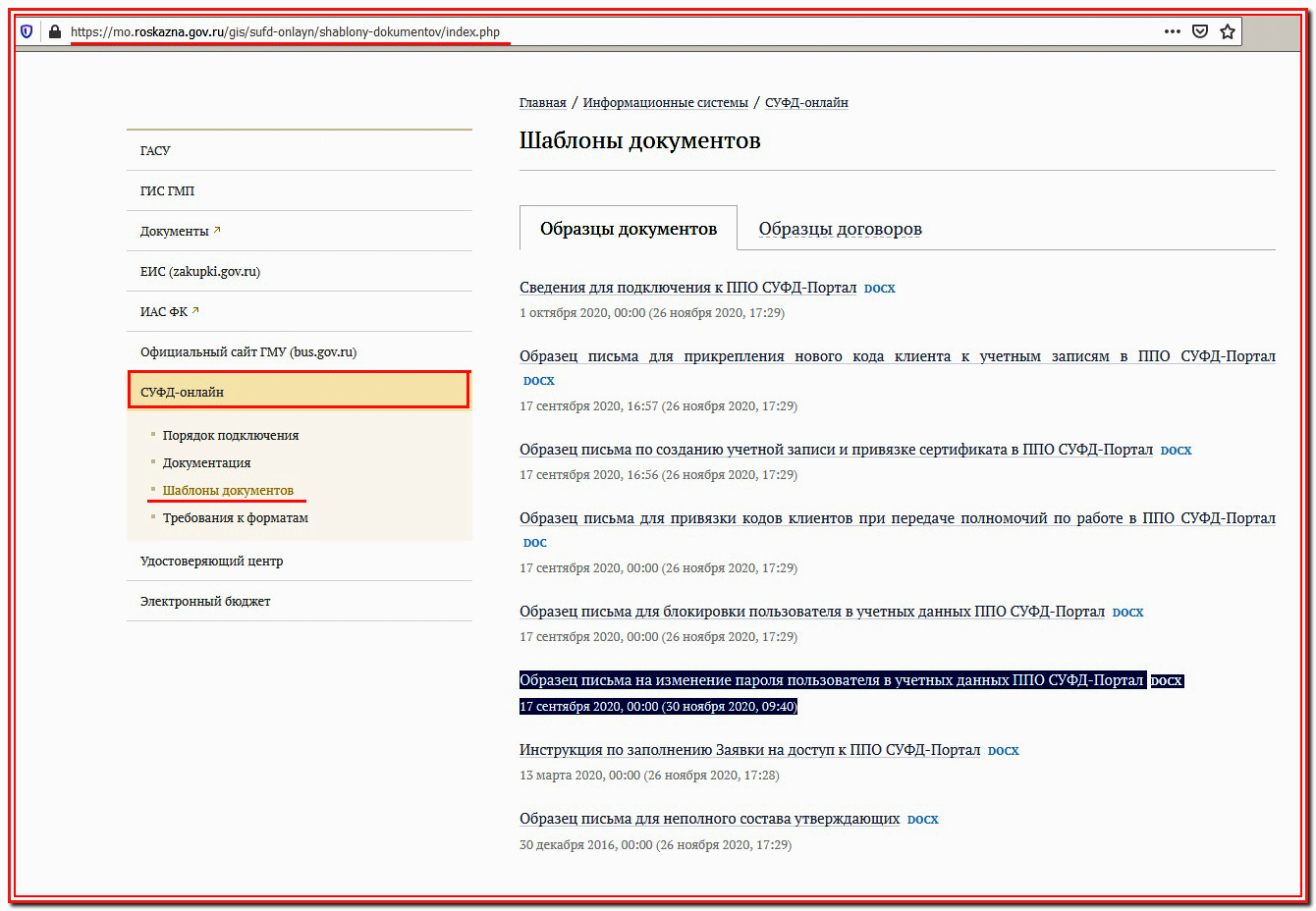Click highlighted date with 30 ноября 2020, 09:40
Viewport: 1316px width, 911px height.
click(x=658, y=707)
